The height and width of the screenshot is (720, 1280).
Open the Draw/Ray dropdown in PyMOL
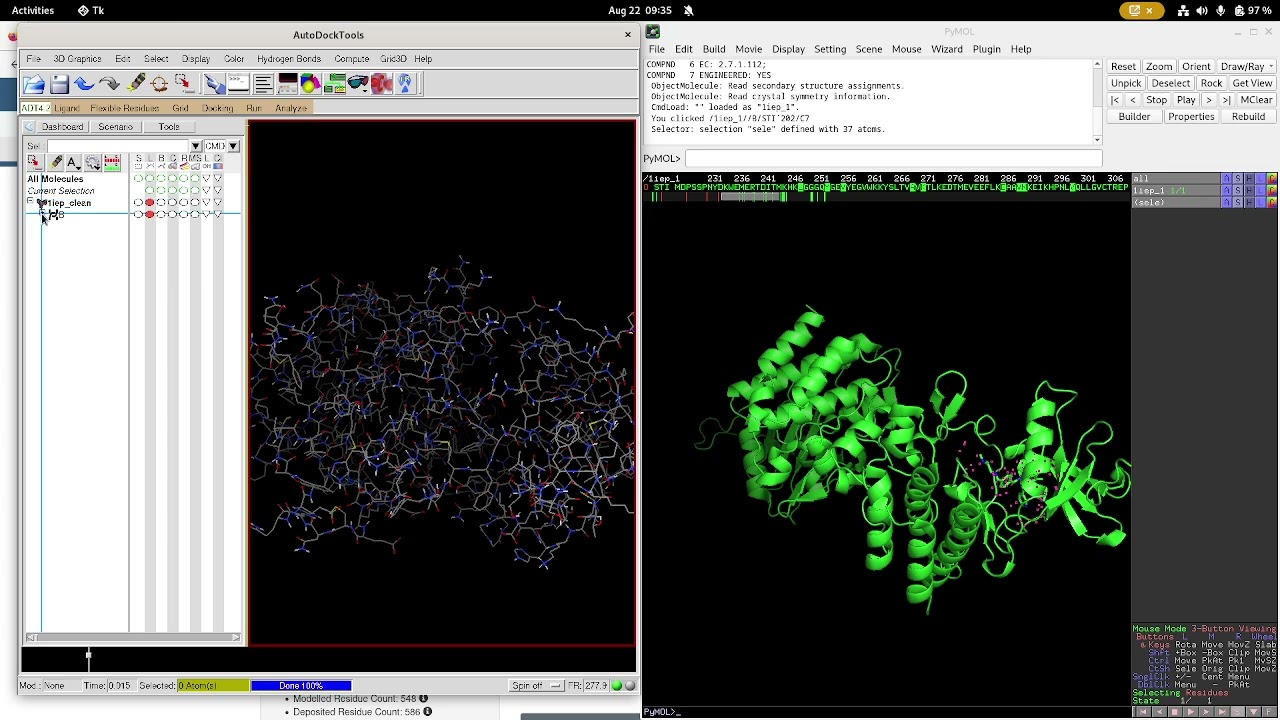tap(1246, 66)
